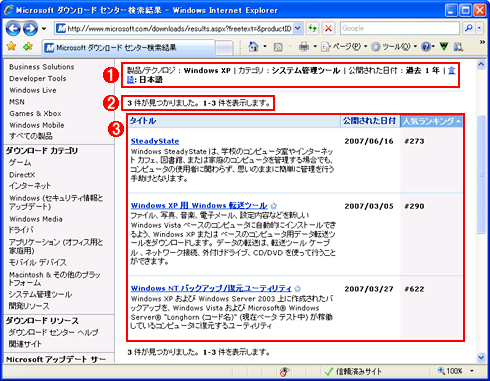Open the Games & Xbox link

point(35,113)
